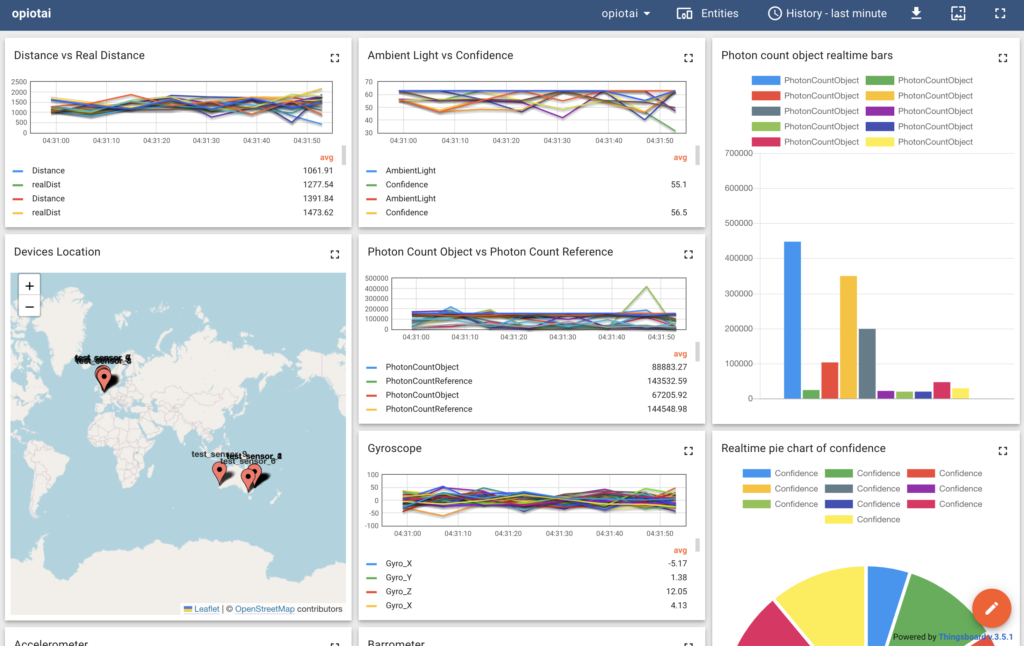Expand Ambient Light vs Confidence widget to fullscreen
Screen dimensions: 1024x646
click(x=688, y=58)
